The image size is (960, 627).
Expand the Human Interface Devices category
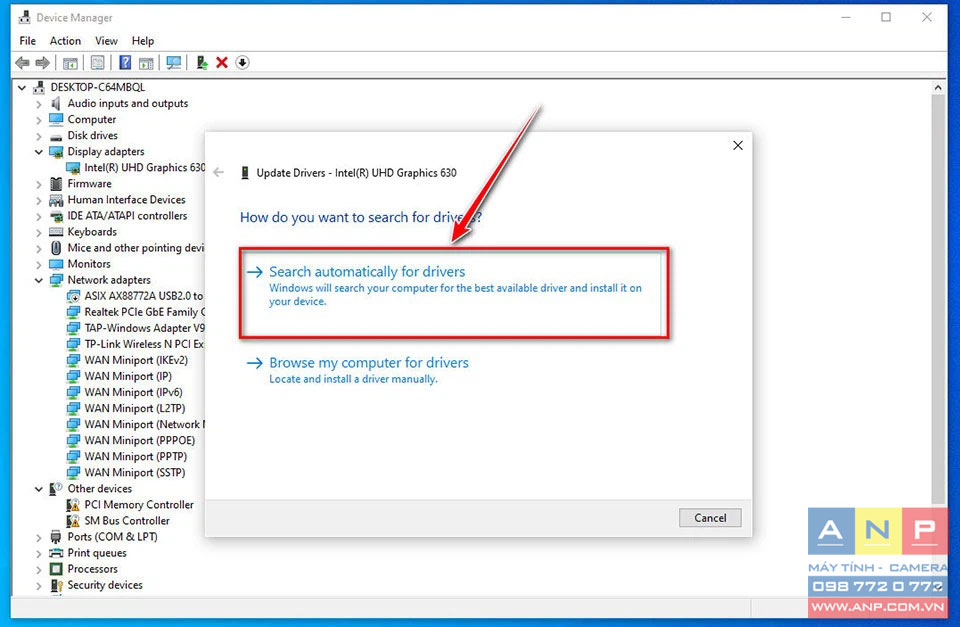coord(39,200)
